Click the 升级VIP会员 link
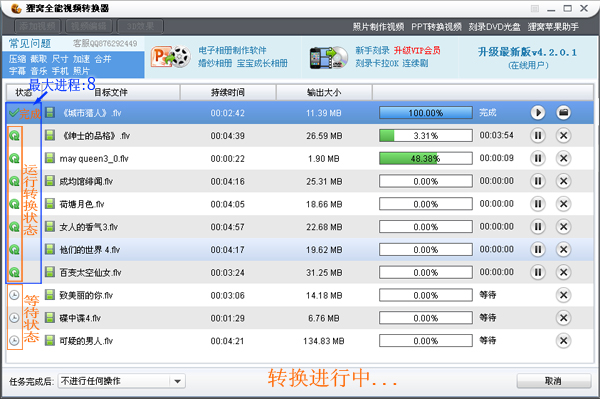Image resolution: width=600 pixels, height=399 pixels. [417, 50]
